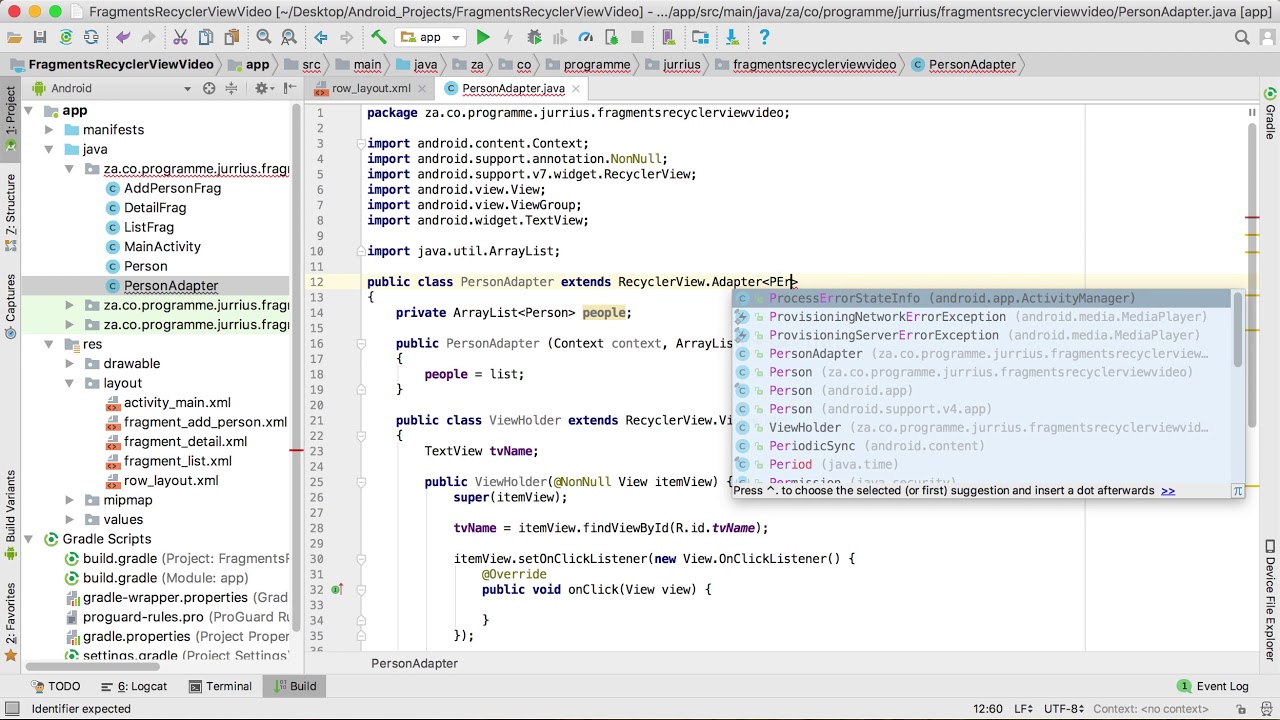Click Attach debugger to Android process icon
The width and height of the screenshot is (1280, 720).
611,37
